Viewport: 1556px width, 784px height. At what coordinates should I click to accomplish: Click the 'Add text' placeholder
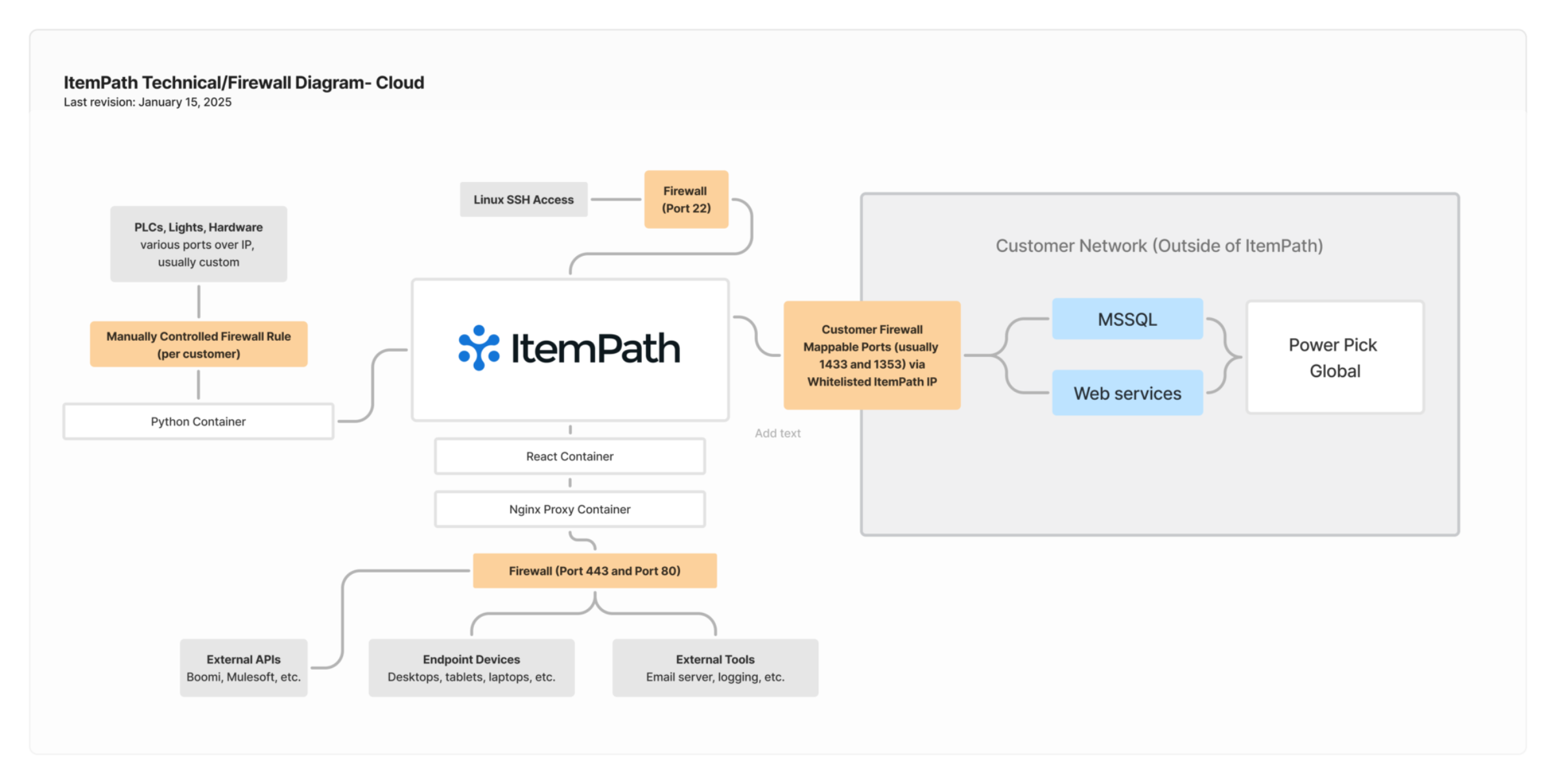point(777,433)
